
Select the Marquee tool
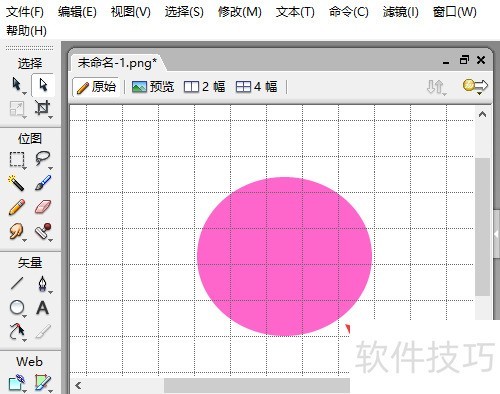pos(16,159)
